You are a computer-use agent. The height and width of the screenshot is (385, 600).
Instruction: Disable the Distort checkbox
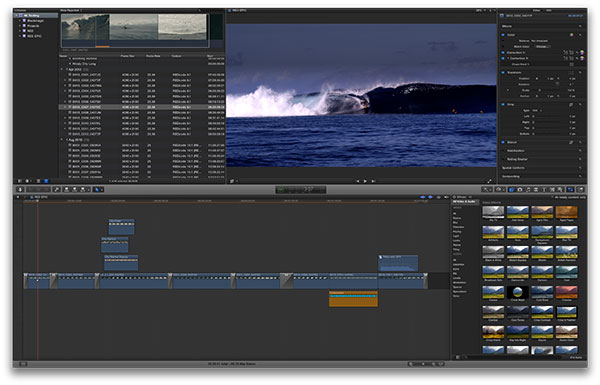pos(503,142)
